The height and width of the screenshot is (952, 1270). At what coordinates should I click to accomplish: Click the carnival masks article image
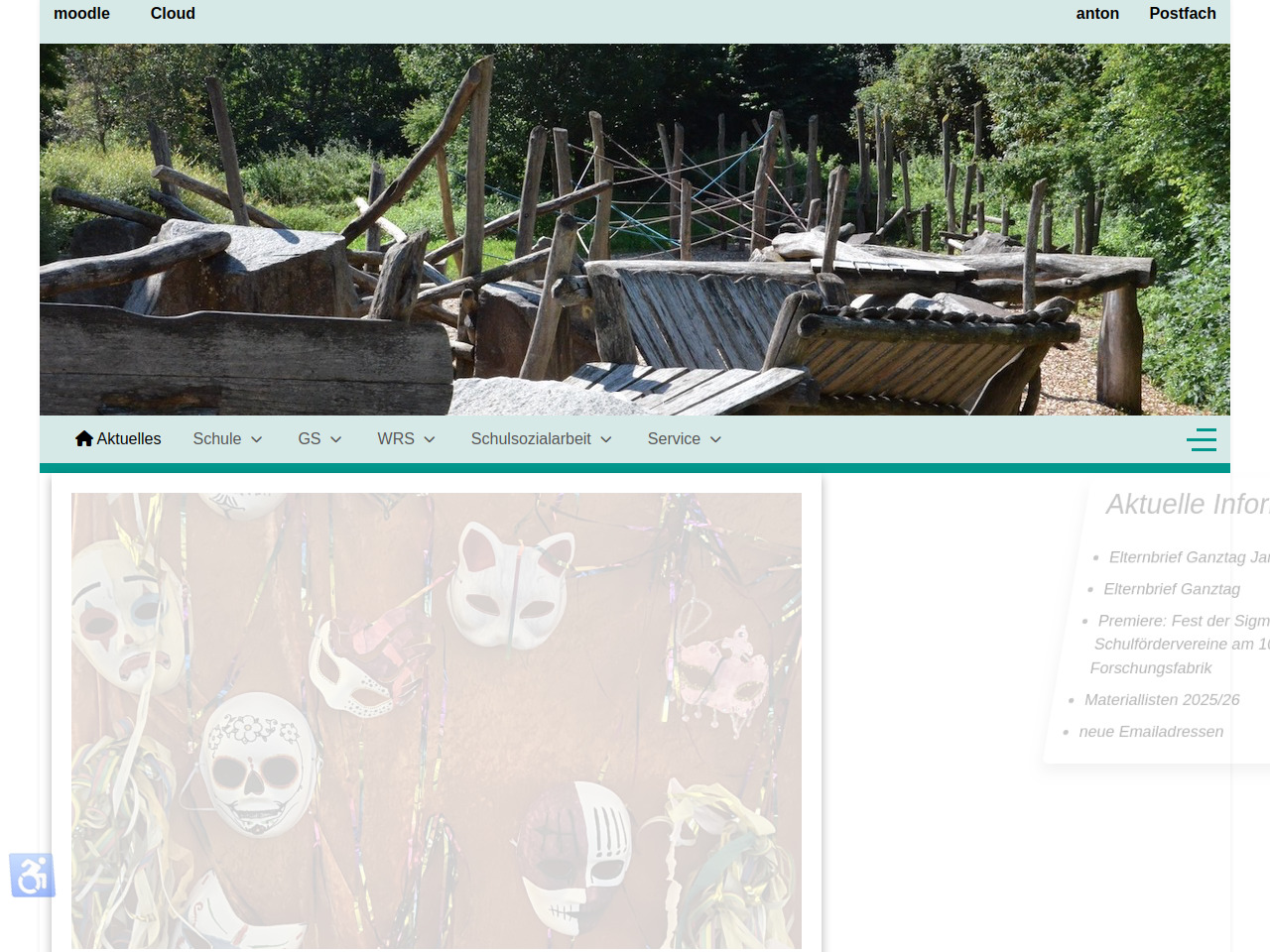(437, 720)
